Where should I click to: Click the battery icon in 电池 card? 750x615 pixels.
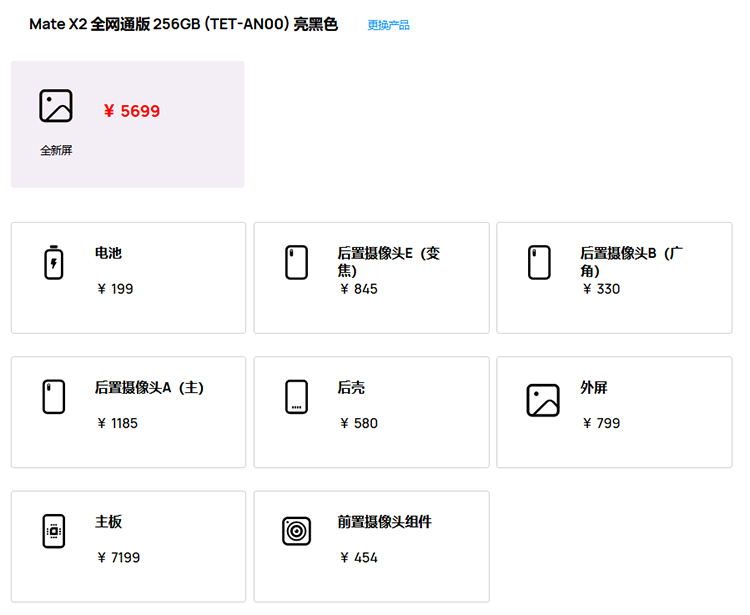click(54, 262)
